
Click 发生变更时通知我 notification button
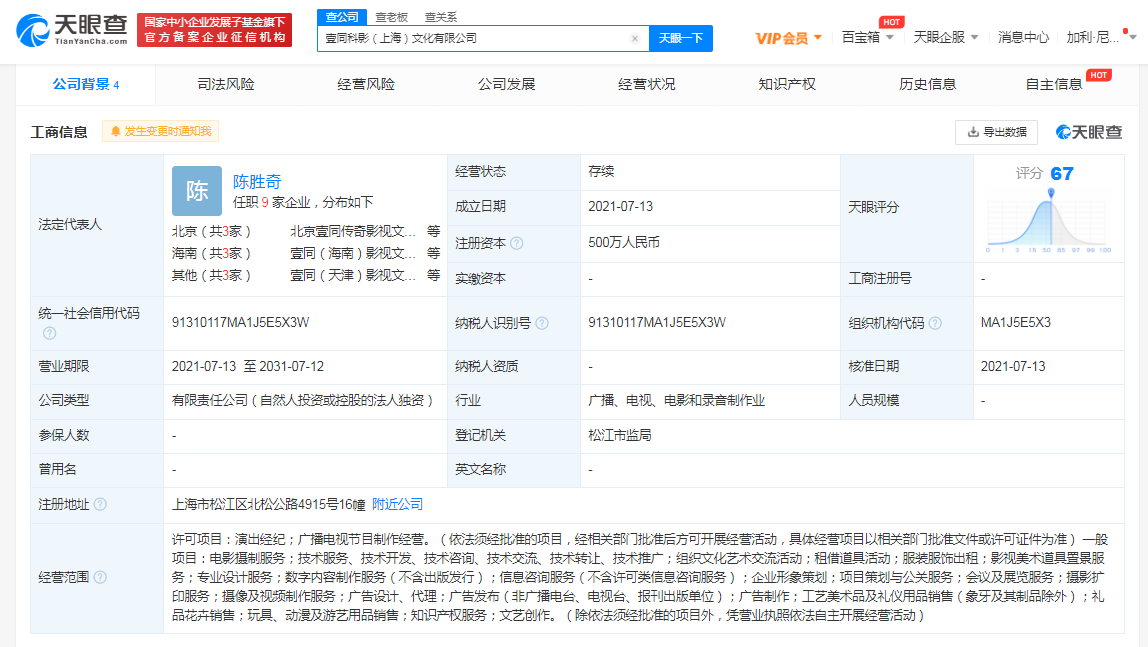[160, 131]
